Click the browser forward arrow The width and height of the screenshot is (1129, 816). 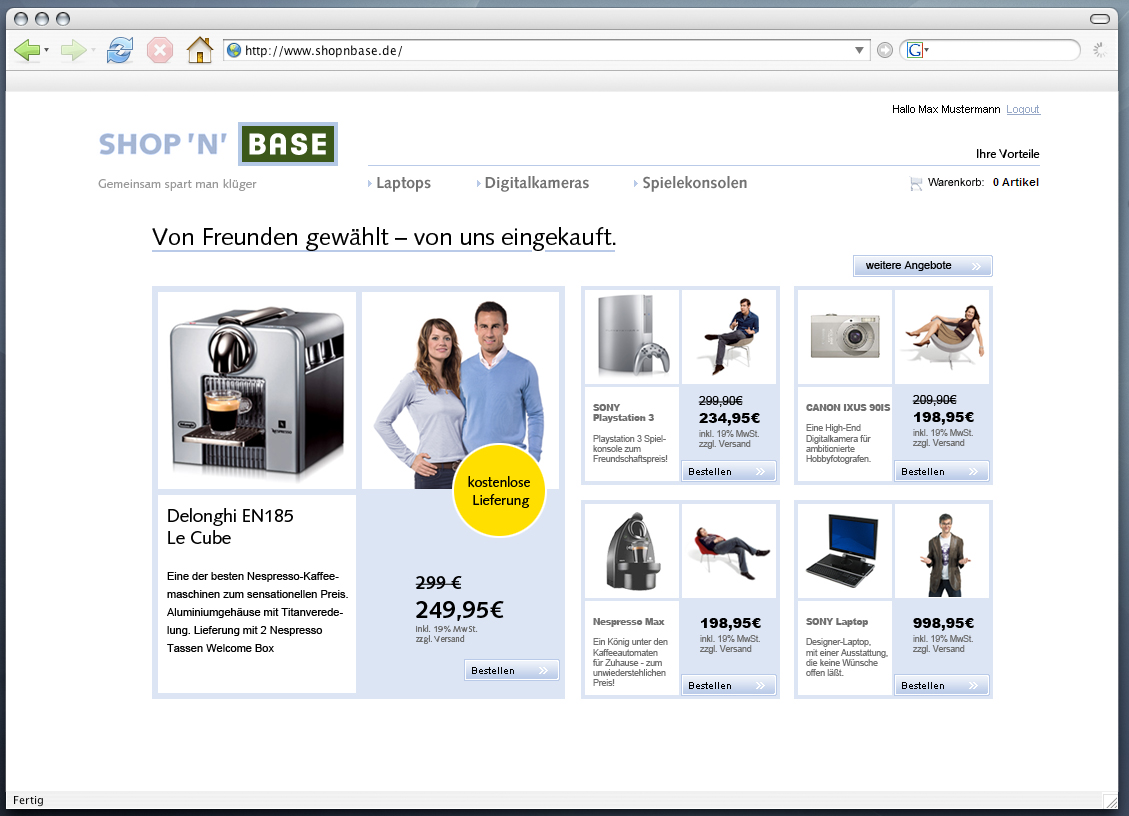coord(73,50)
